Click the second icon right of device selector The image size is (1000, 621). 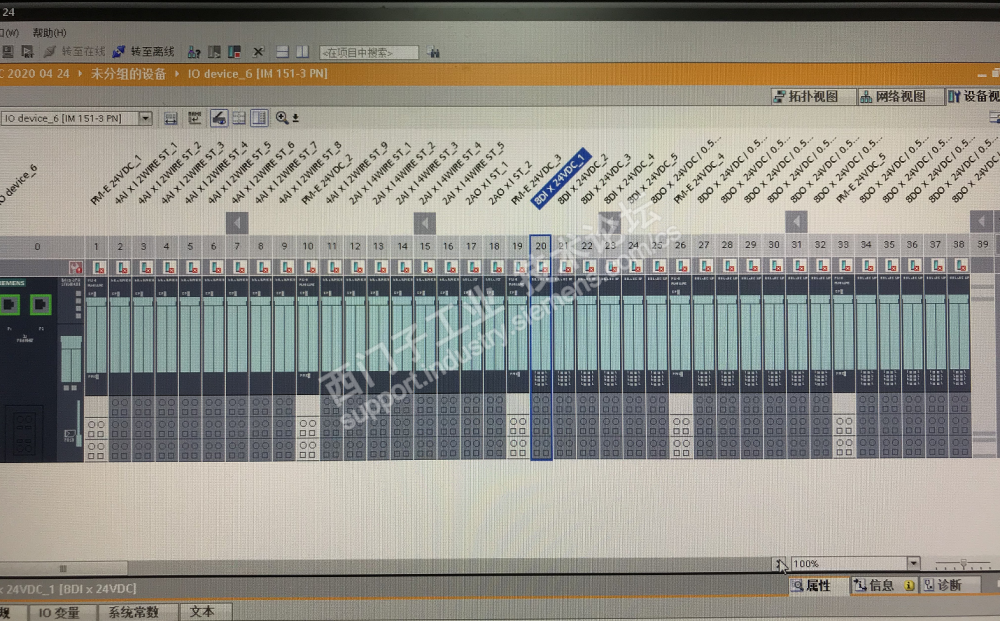click(x=195, y=118)
